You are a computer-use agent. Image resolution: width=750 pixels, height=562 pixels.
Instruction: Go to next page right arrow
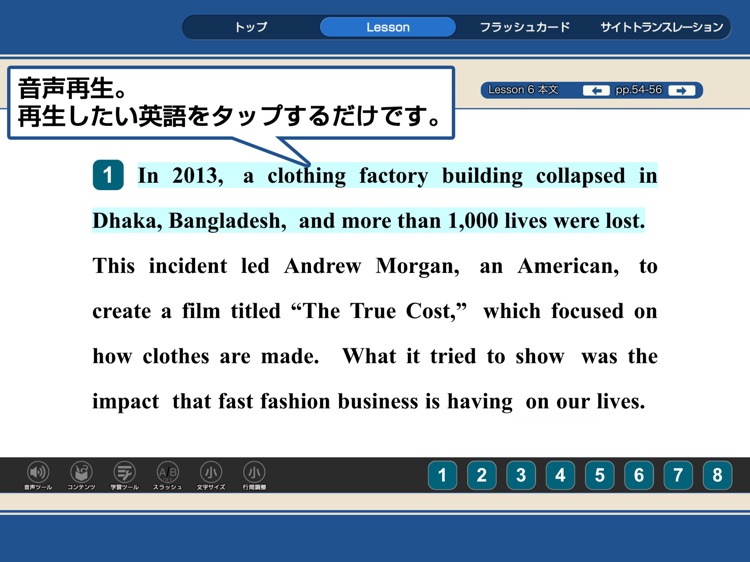pyautogui.click(x=682, y=90)
